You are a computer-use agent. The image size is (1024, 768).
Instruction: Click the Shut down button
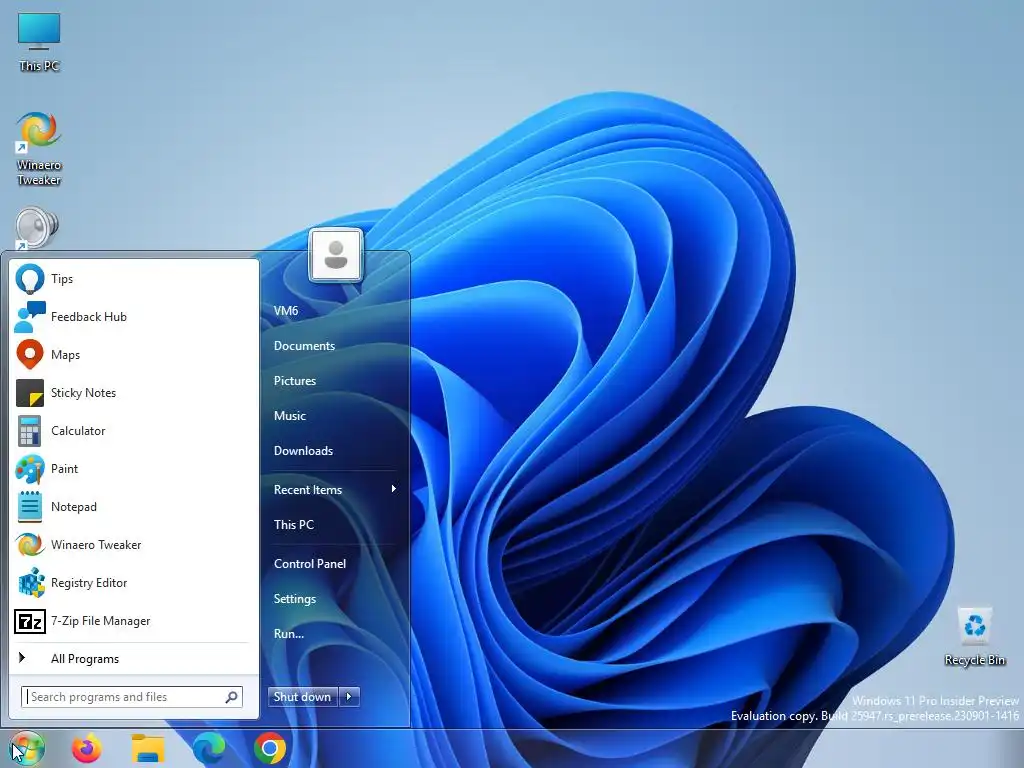[x=303, y=697]
